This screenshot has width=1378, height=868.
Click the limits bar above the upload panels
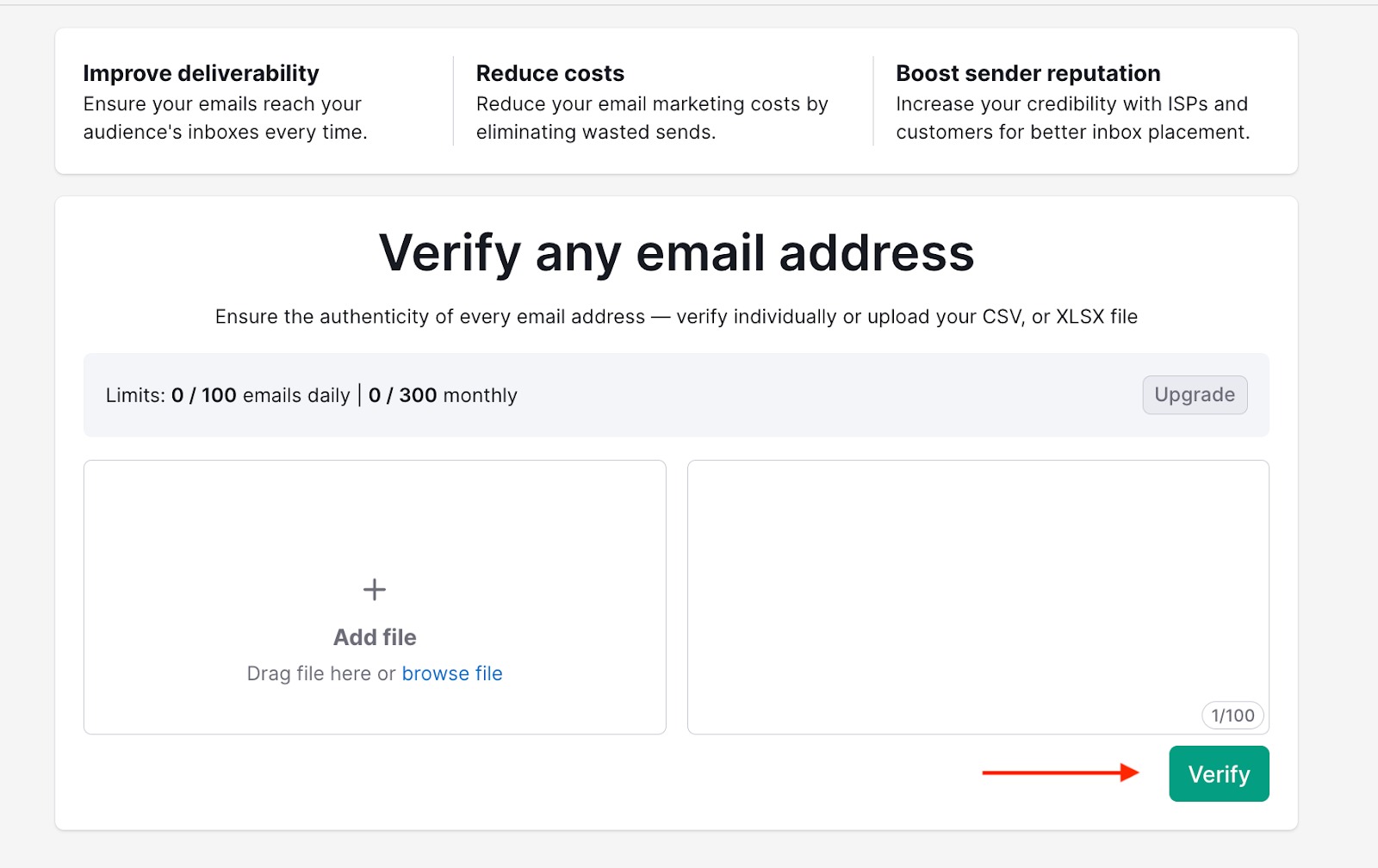pyautogui.click(x=677, y=395)
